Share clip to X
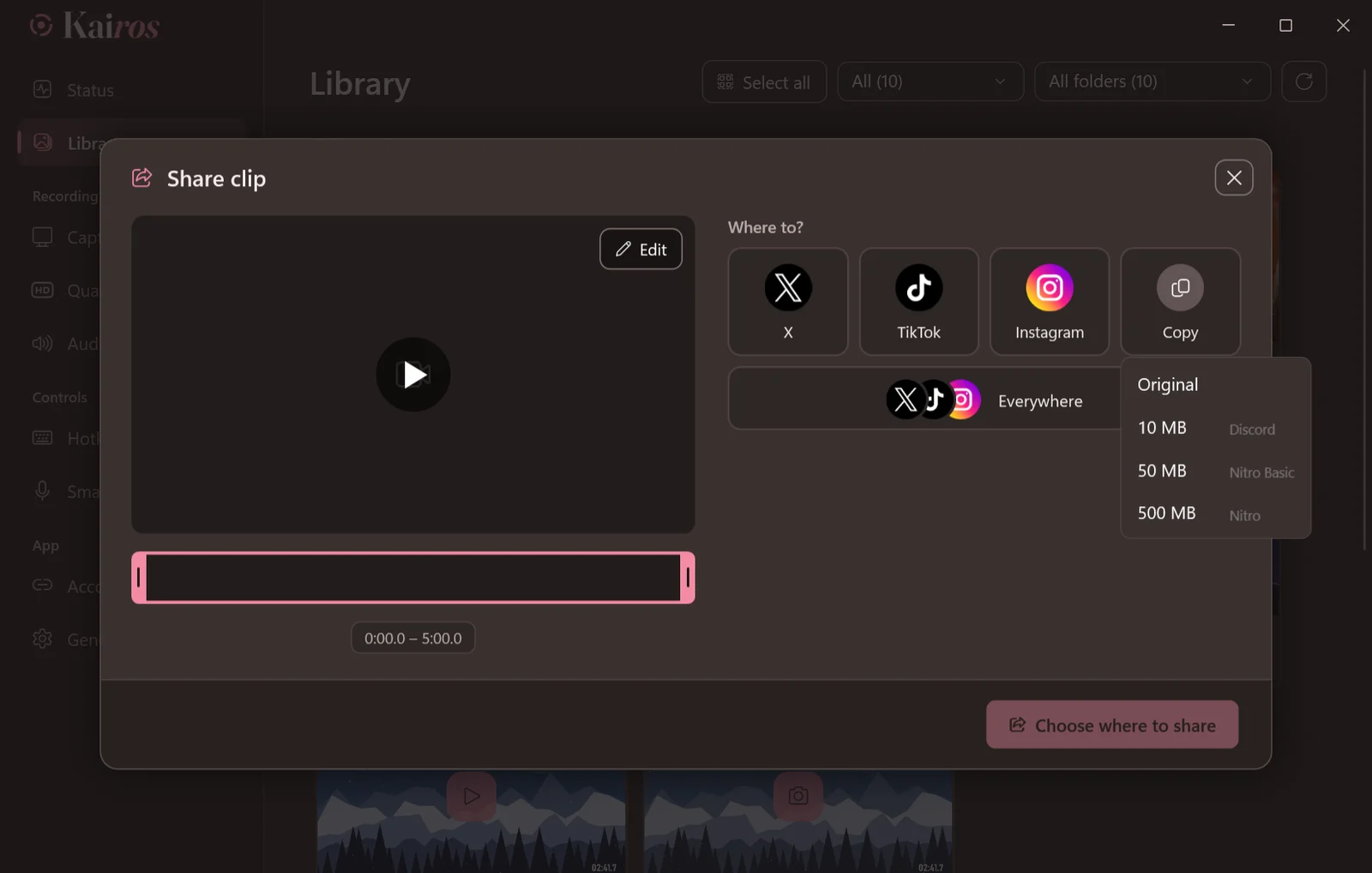The width and height of the screenshot is (1372, 873). tap(787, 301)
